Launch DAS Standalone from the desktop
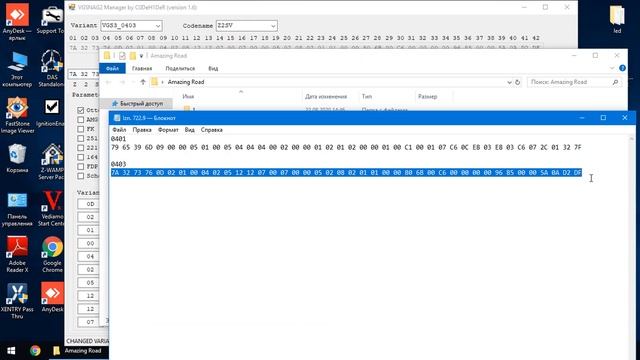This screenshot has width=640, height=360. (51, 69)
